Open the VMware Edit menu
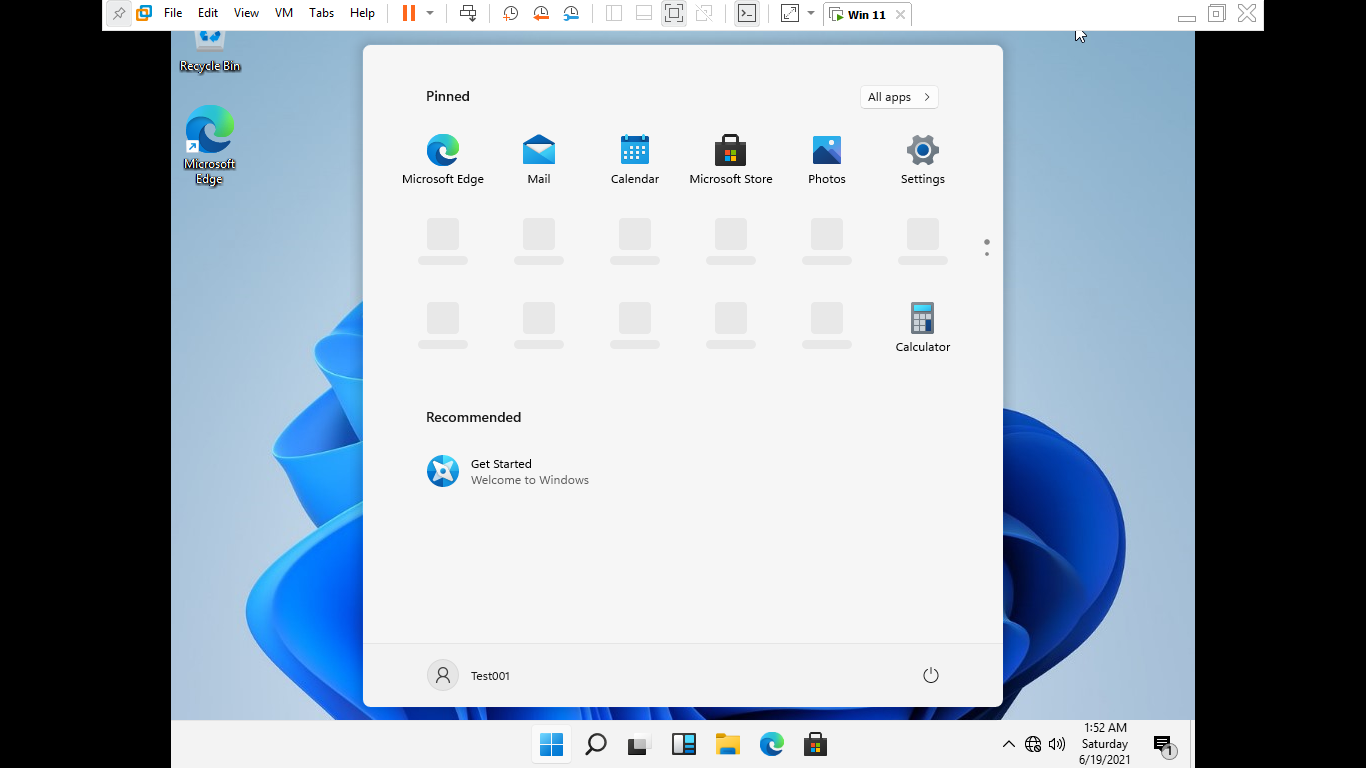The height and width of the screenshot is (768, 1366). coord(208,13)
